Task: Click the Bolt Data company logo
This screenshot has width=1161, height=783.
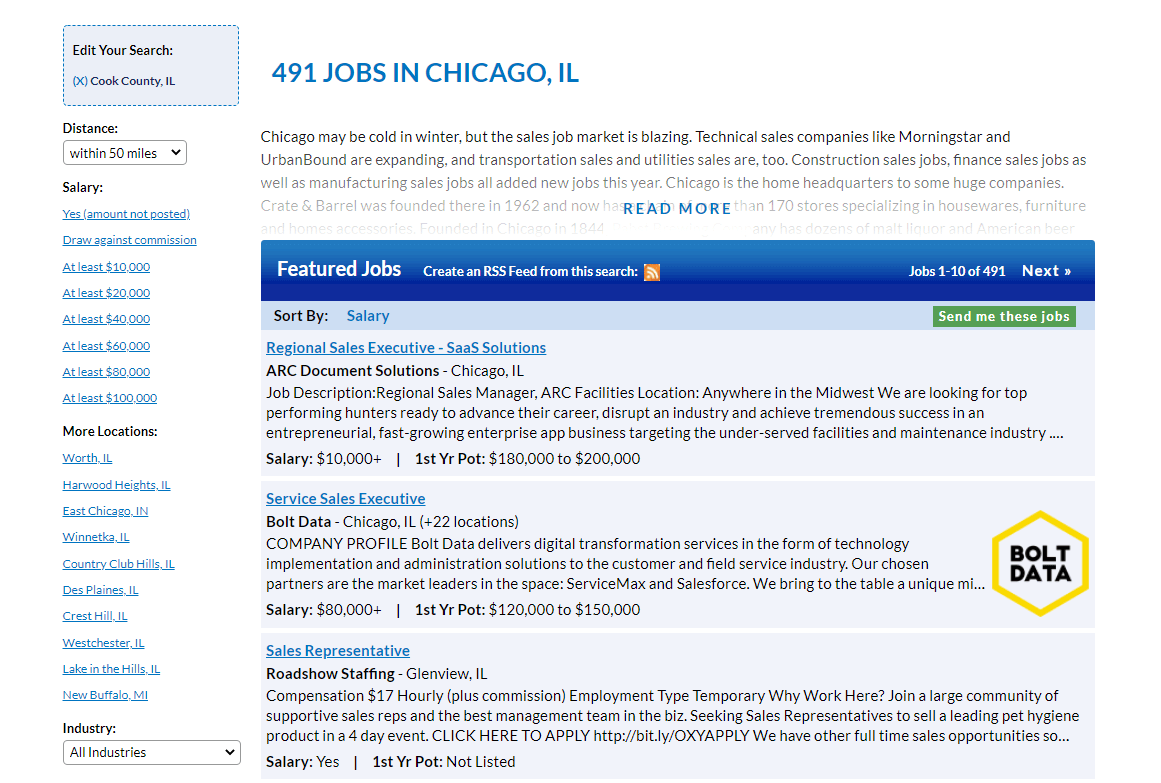Action: [1040, 562]
